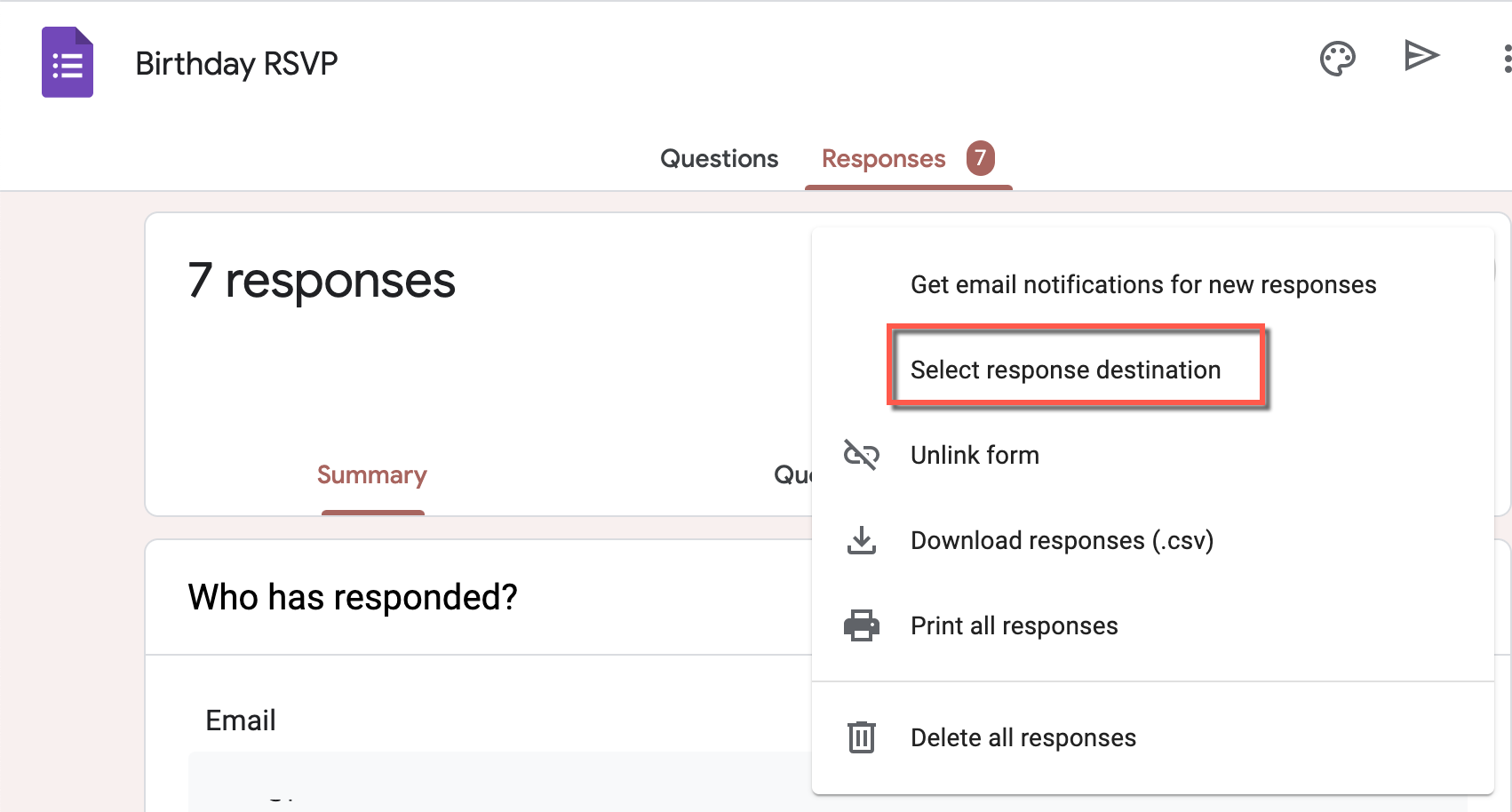Click the red response count badge
This screenshot has width=1512, height=812.
coord(981,158)
